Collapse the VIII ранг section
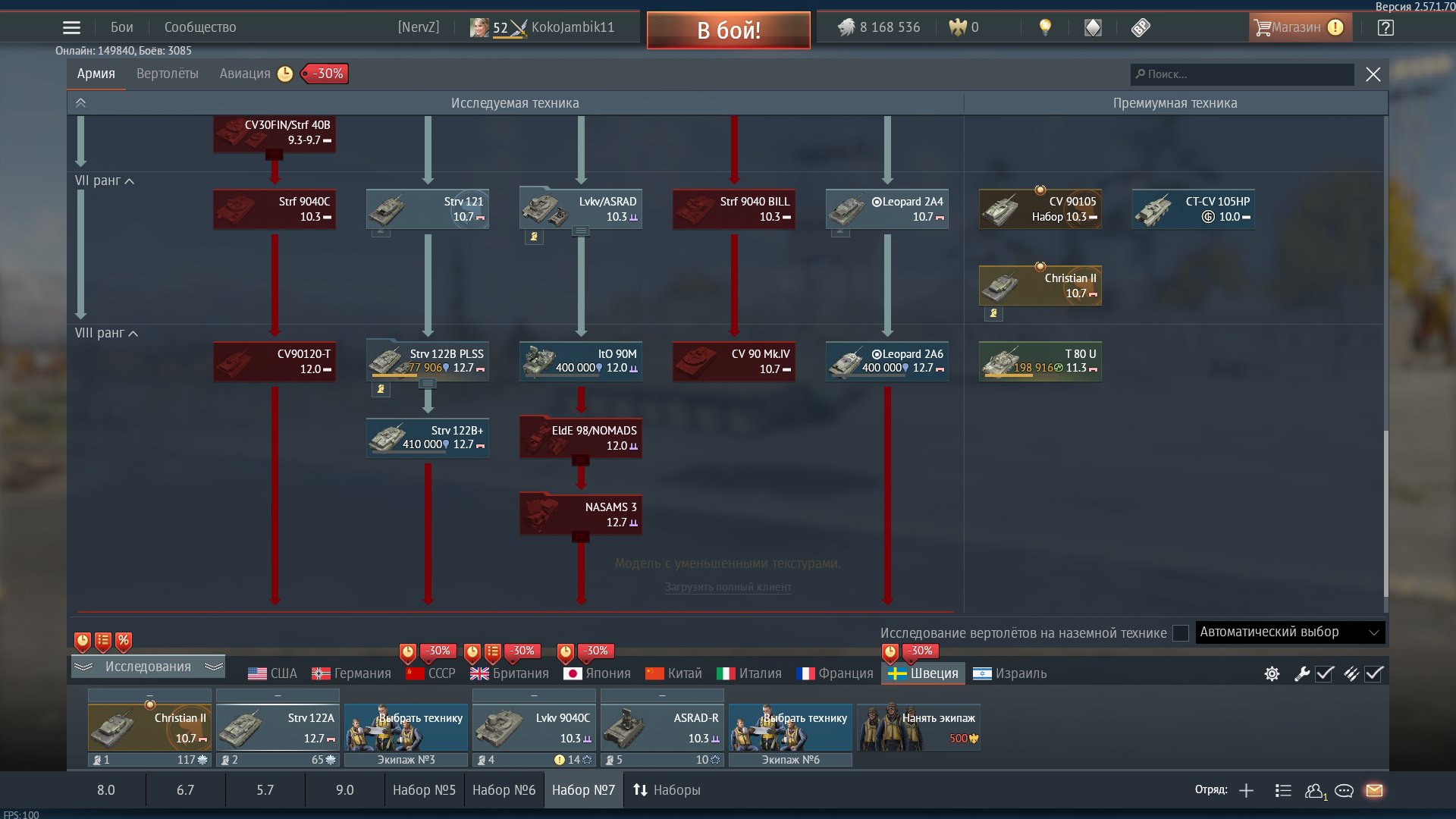This screenshot has height=819, width=1456. pos(107,333)
